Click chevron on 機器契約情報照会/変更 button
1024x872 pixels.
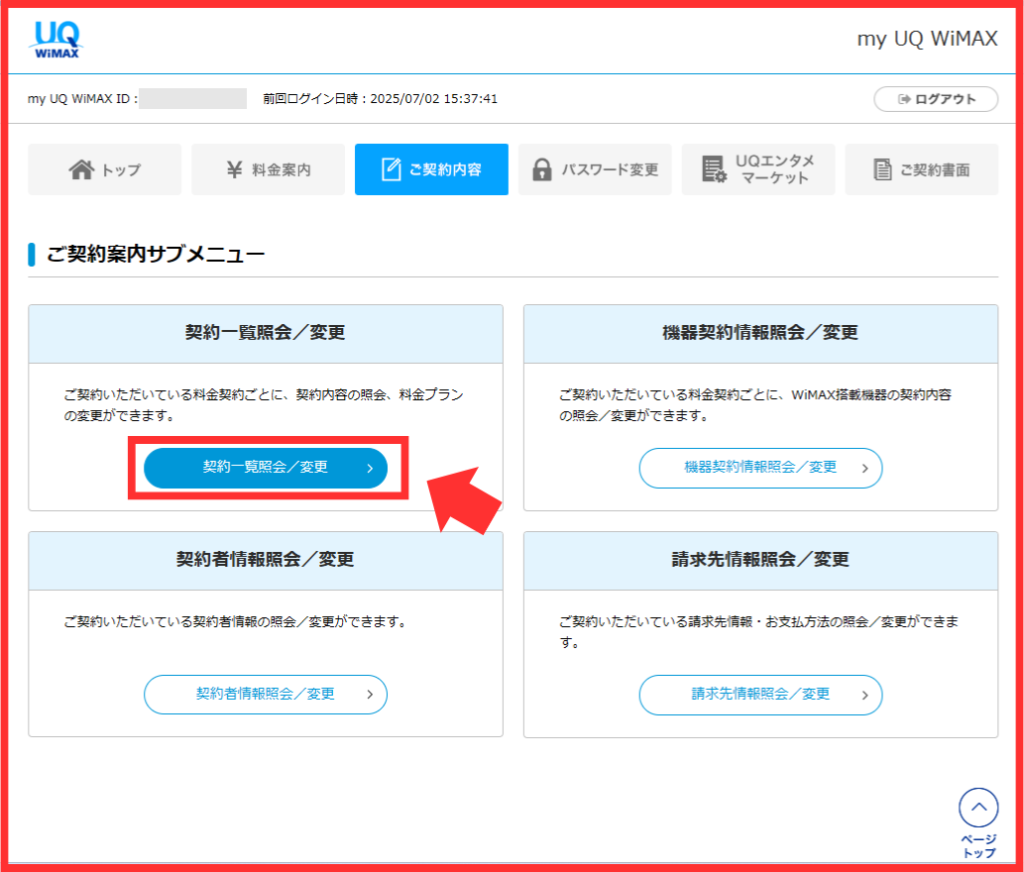(x=865, y=468)
